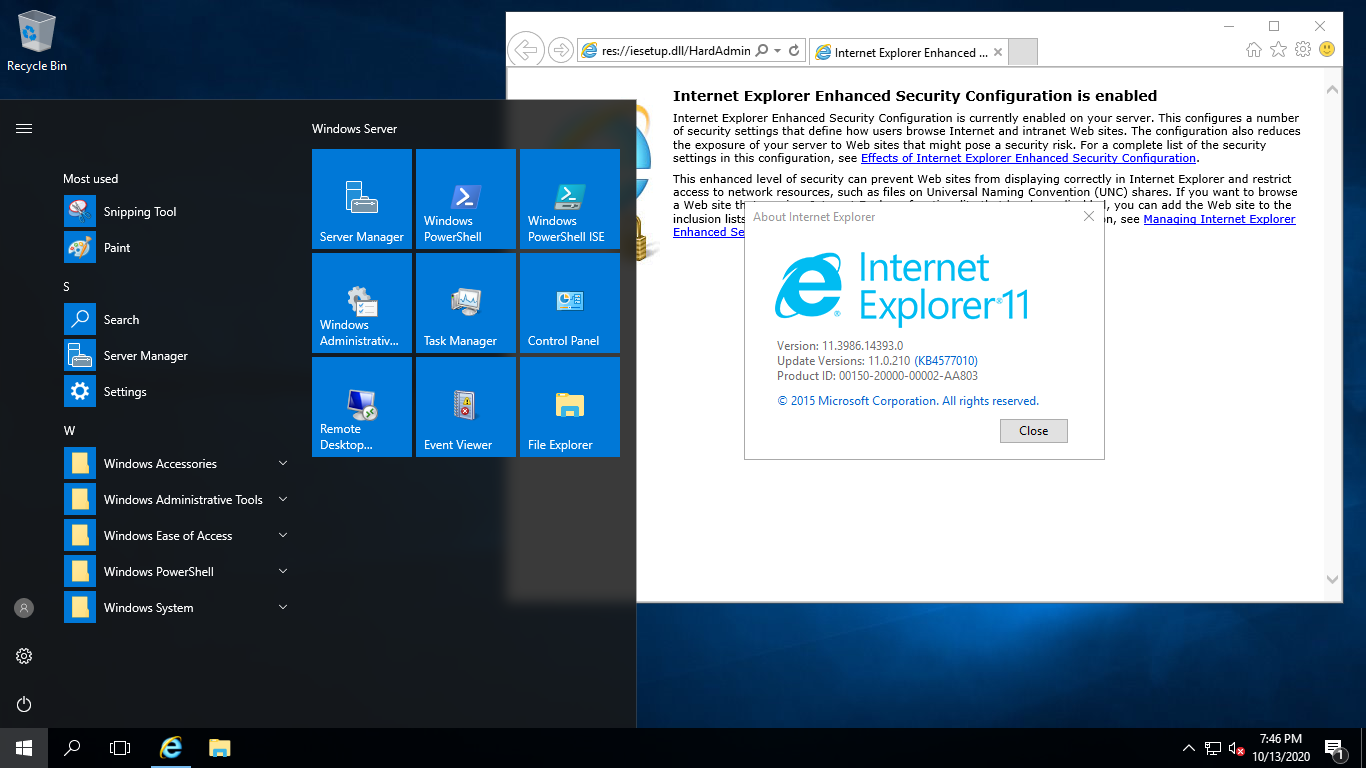Show hidden icons in system tray
This screenshot has height=768, width=1366.
click(x=1188, y=748)
